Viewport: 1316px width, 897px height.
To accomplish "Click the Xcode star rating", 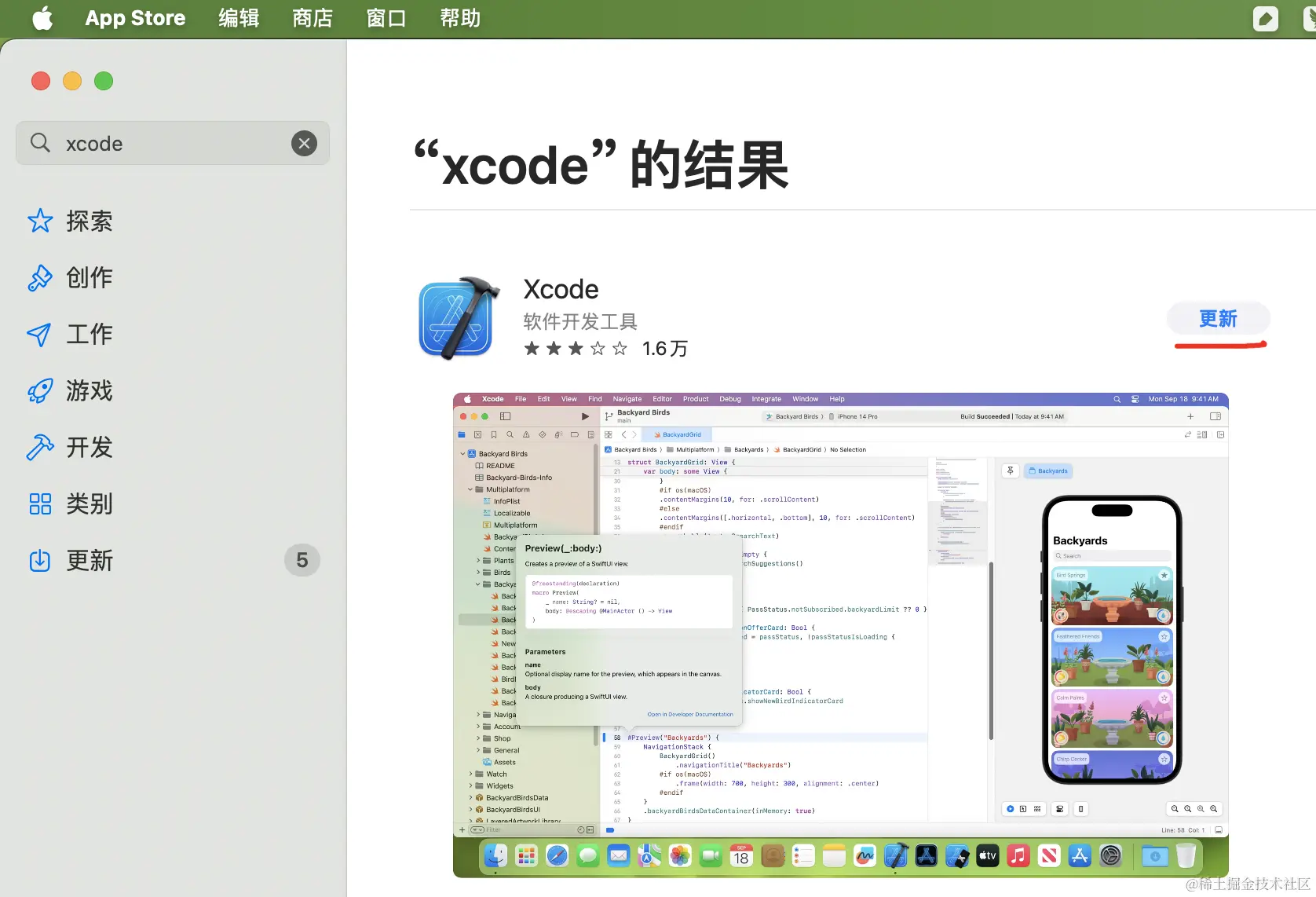I will tap(576, 348).
